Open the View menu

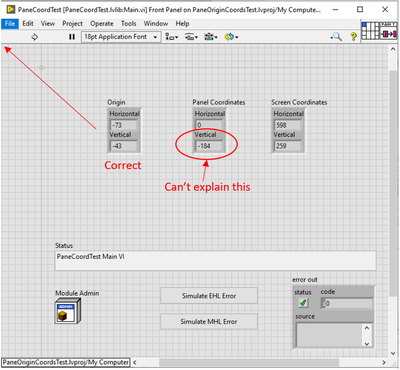(48, 24)
